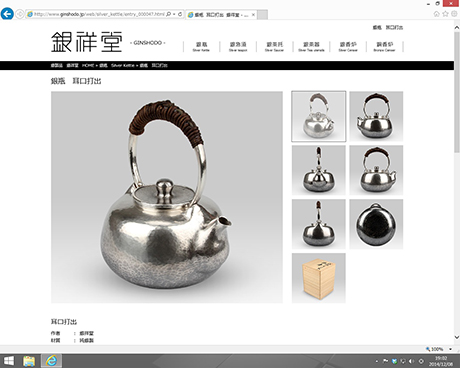
Task: Show hidden tray icons arrow
Action: click(377, 361)
